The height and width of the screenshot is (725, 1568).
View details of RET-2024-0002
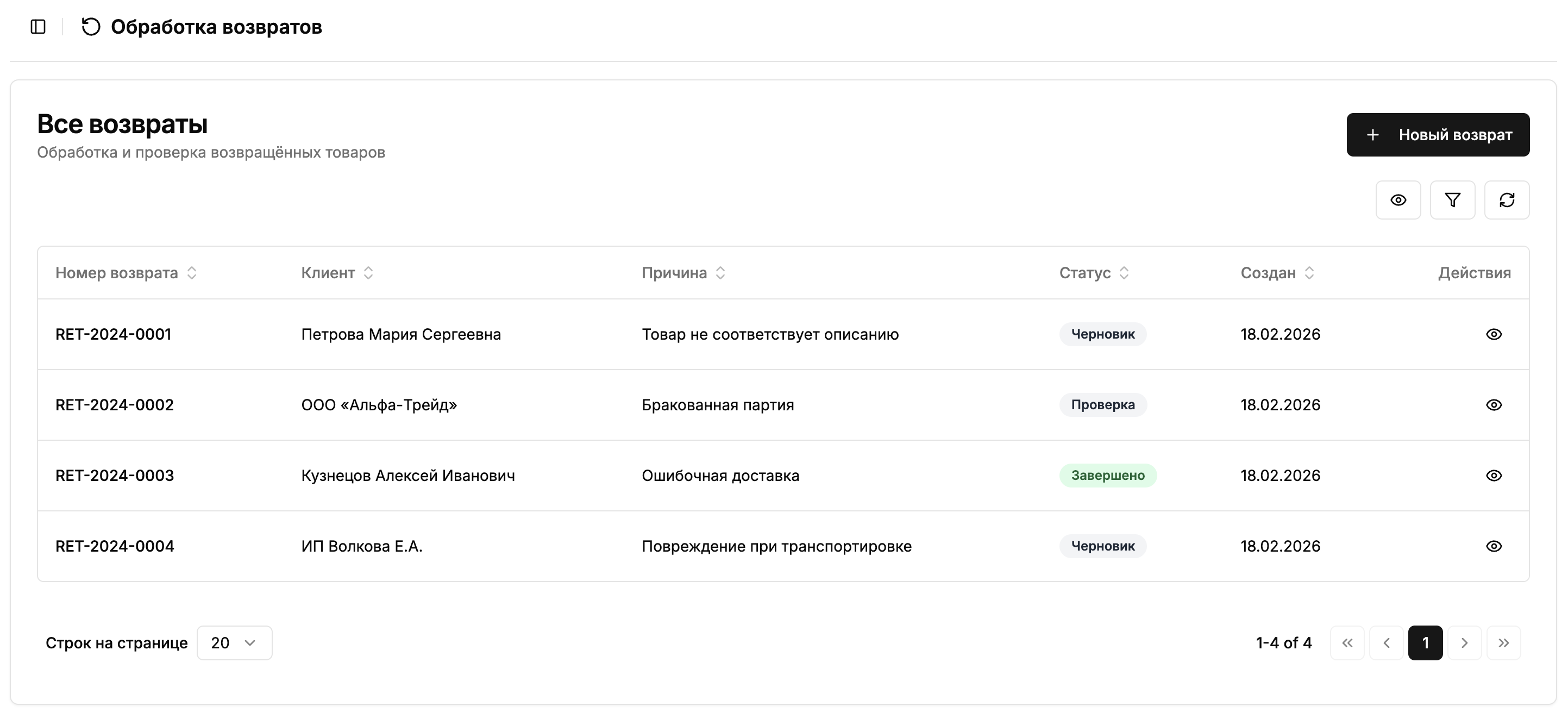point(1493,405)
